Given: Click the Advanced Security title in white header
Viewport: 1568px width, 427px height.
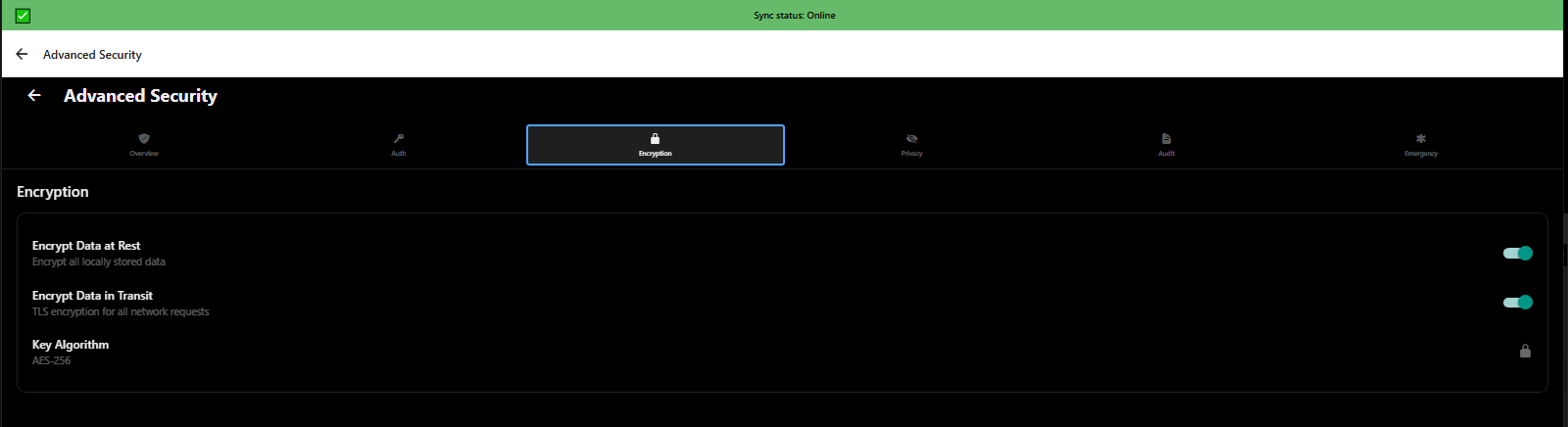Looking at the screenshot, I should 92,55.
